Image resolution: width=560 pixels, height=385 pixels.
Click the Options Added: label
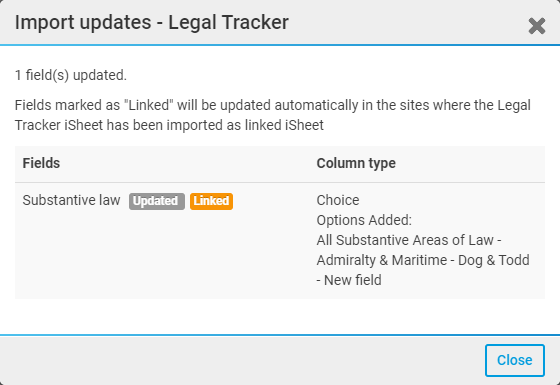pos(364,220)
